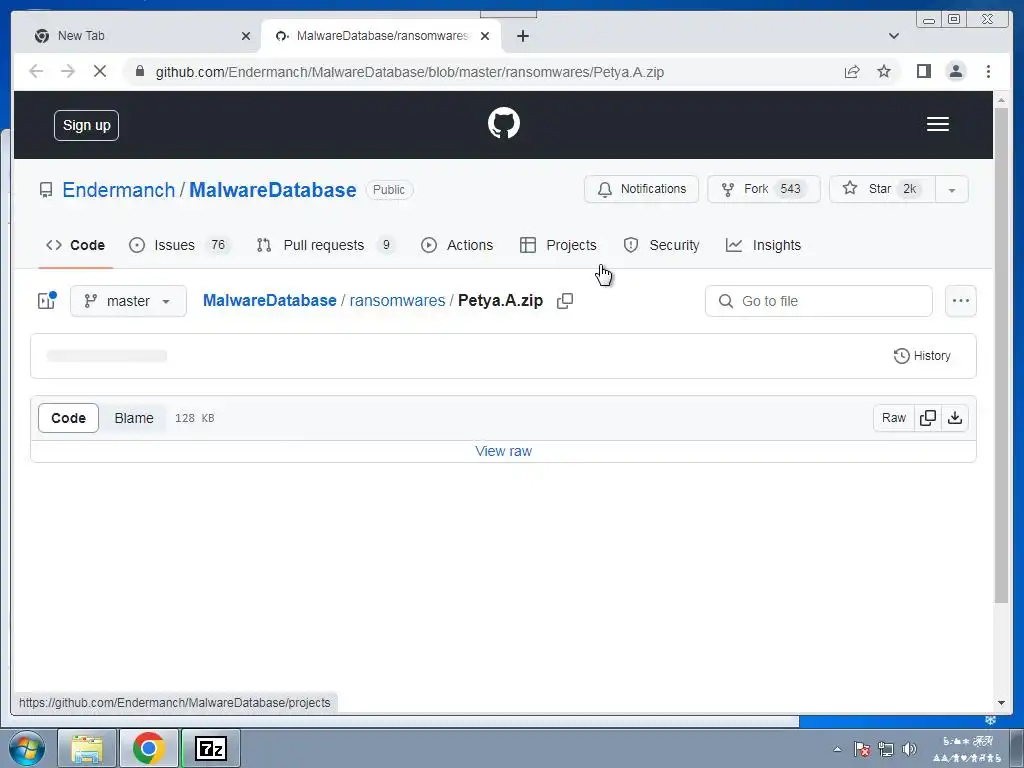The height and width of the screenshot is (768, 1024).
Task: Go back with the browser back arrow
Action: tap(36, 71)
